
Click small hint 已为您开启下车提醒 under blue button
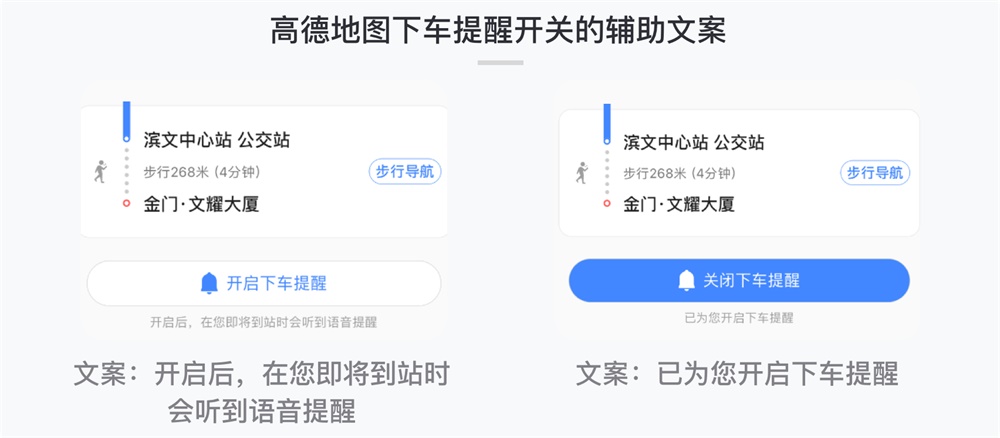tap(739, 318)
